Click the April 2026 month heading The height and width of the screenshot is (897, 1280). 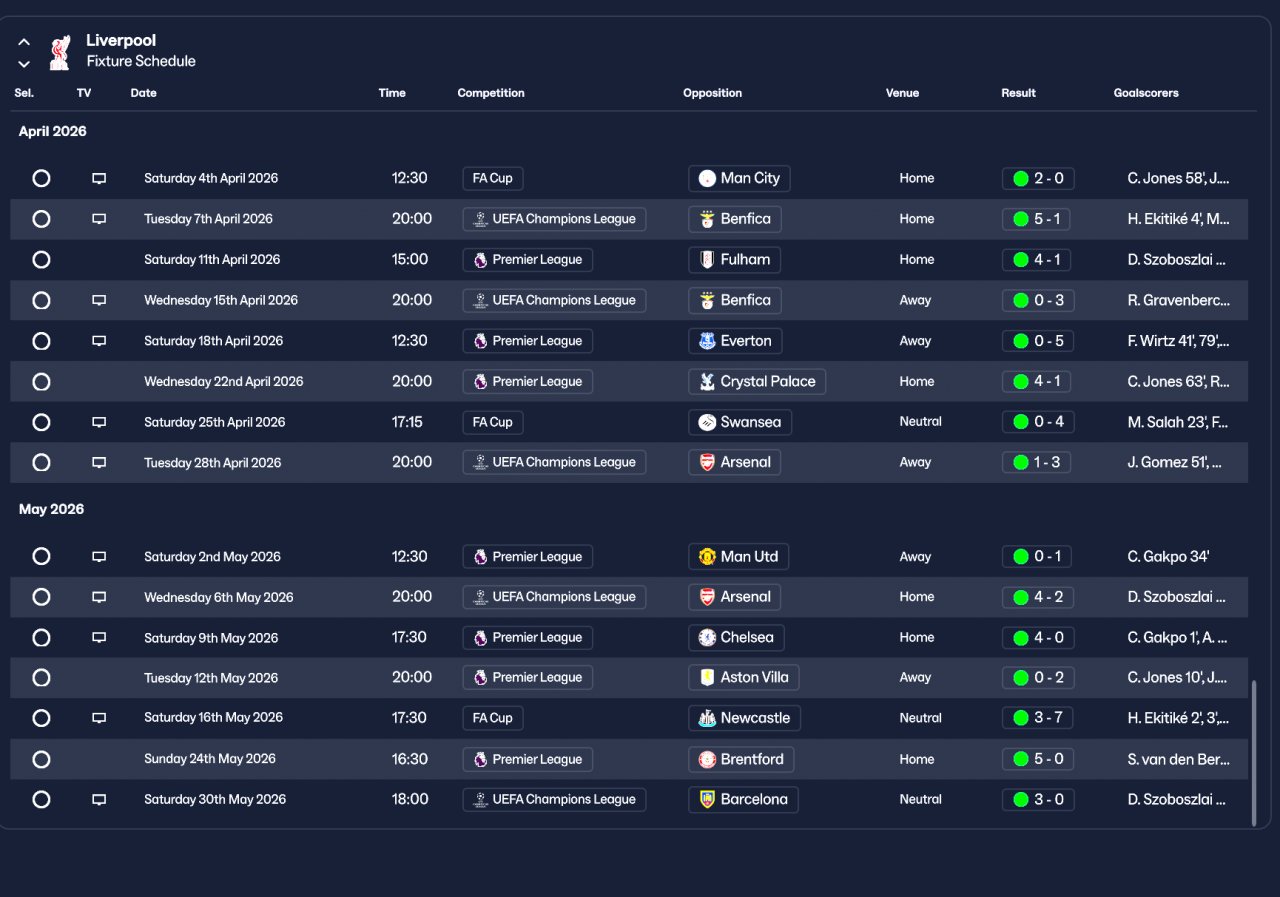53,132
